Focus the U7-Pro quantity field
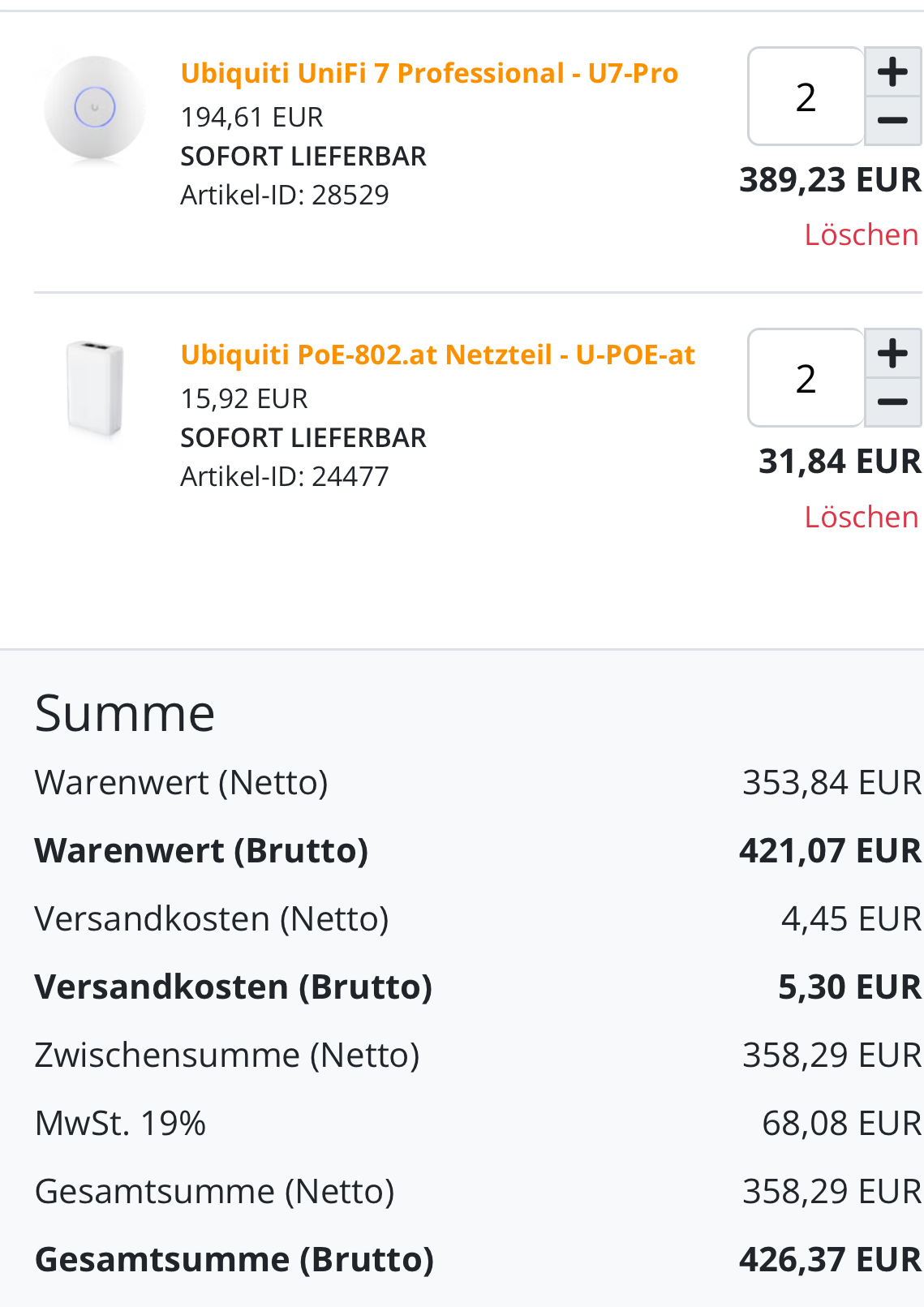Viewport: 924px width, 1307px height. 806,97
